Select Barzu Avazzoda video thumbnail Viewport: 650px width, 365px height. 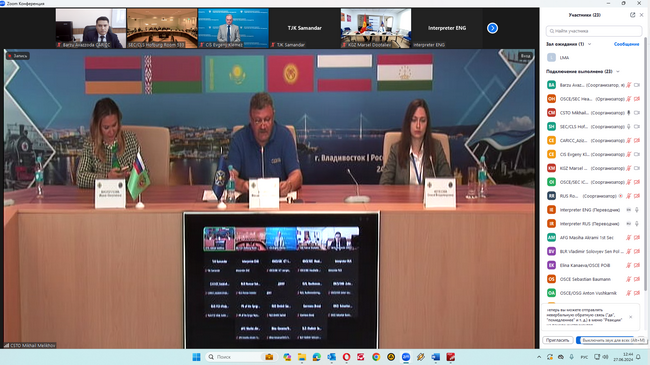pyautogui.click(x=91, y=28)
